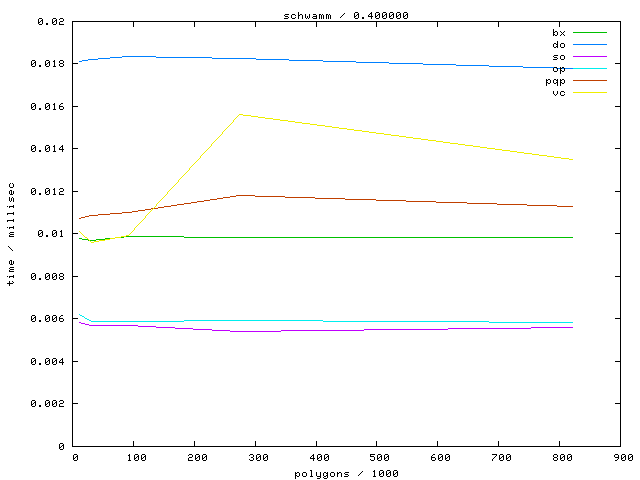Click the 0.02 tick label on y-axis

point(53,21)
